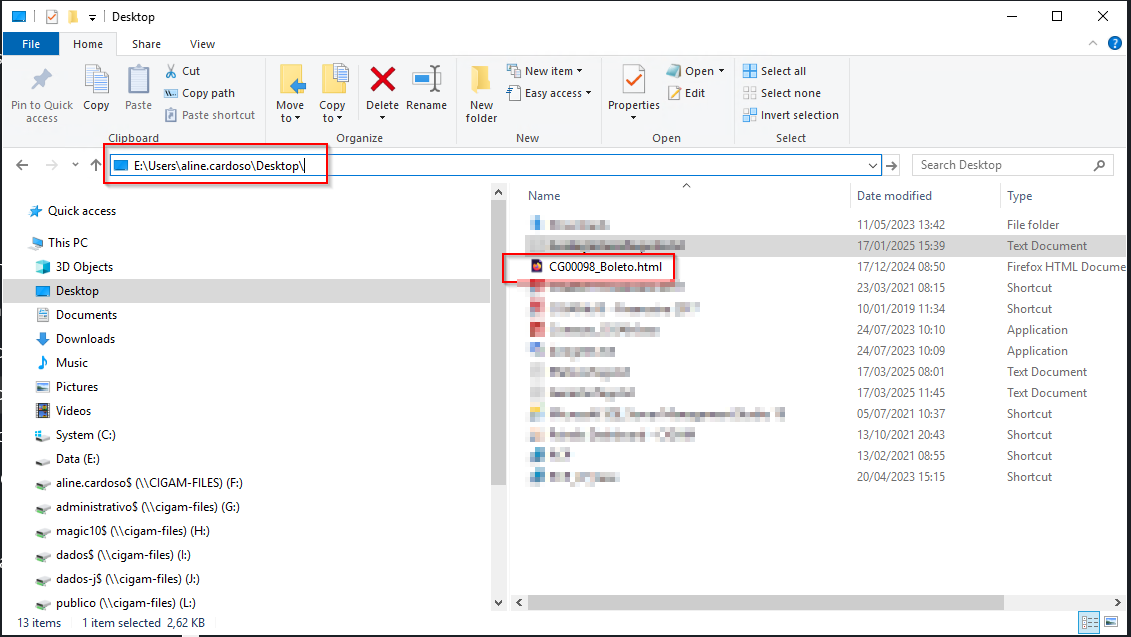Switch to Large icons view
Viewport: 1131px width, 637px height.
click(1111, 622)
